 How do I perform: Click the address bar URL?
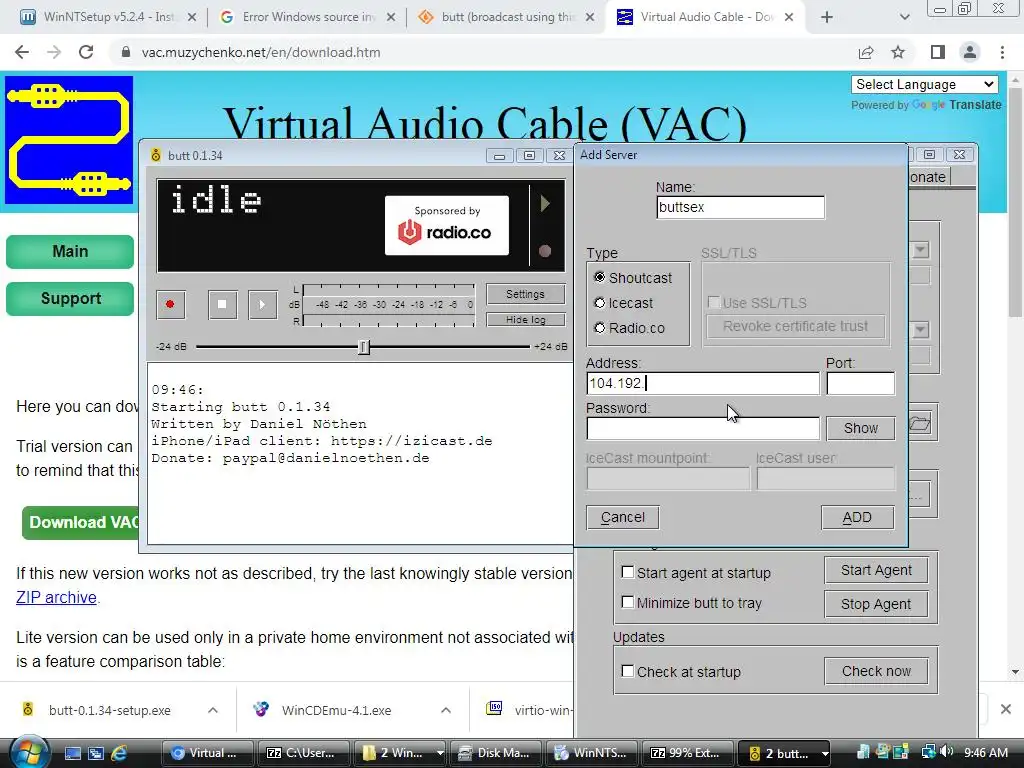(x=261, y=52)
